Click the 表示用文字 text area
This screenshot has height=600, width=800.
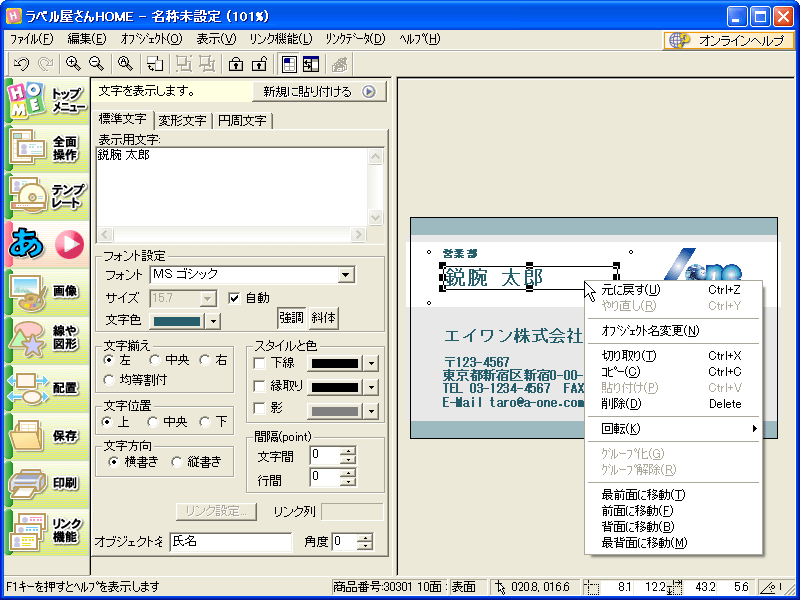(x=232, y=187)
